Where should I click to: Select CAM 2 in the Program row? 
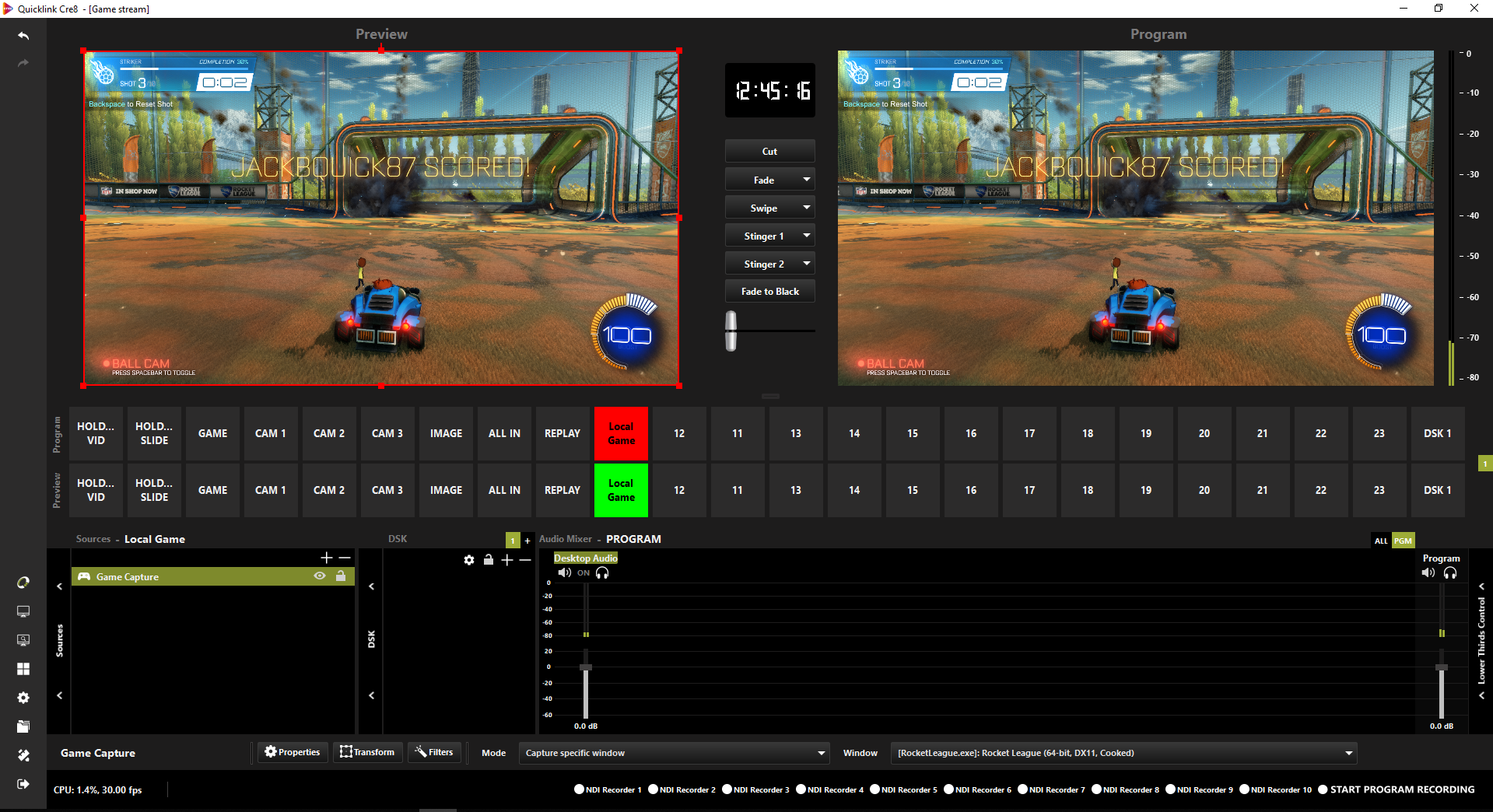click(x=329, y=433)
